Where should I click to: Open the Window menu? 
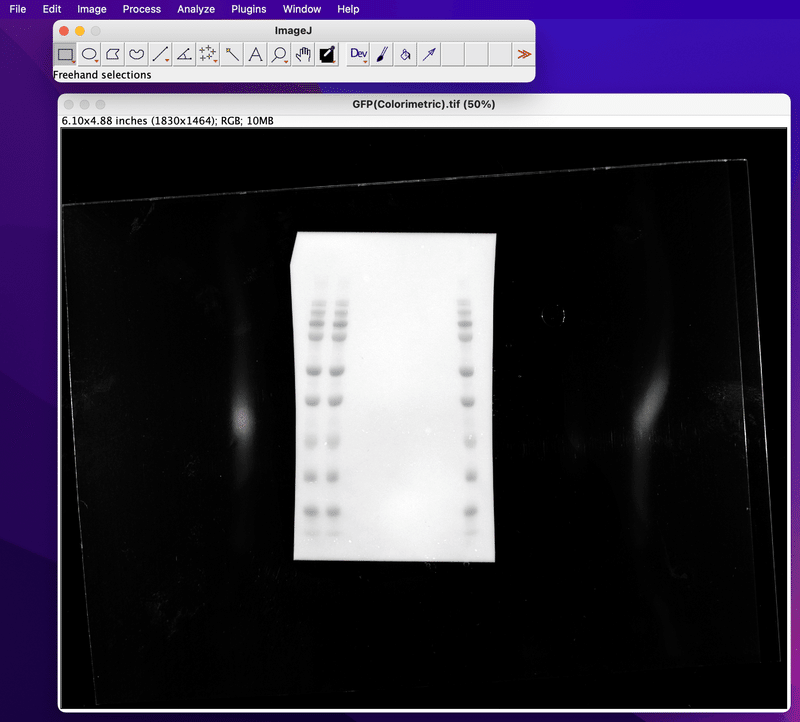(x=302, y=9)
